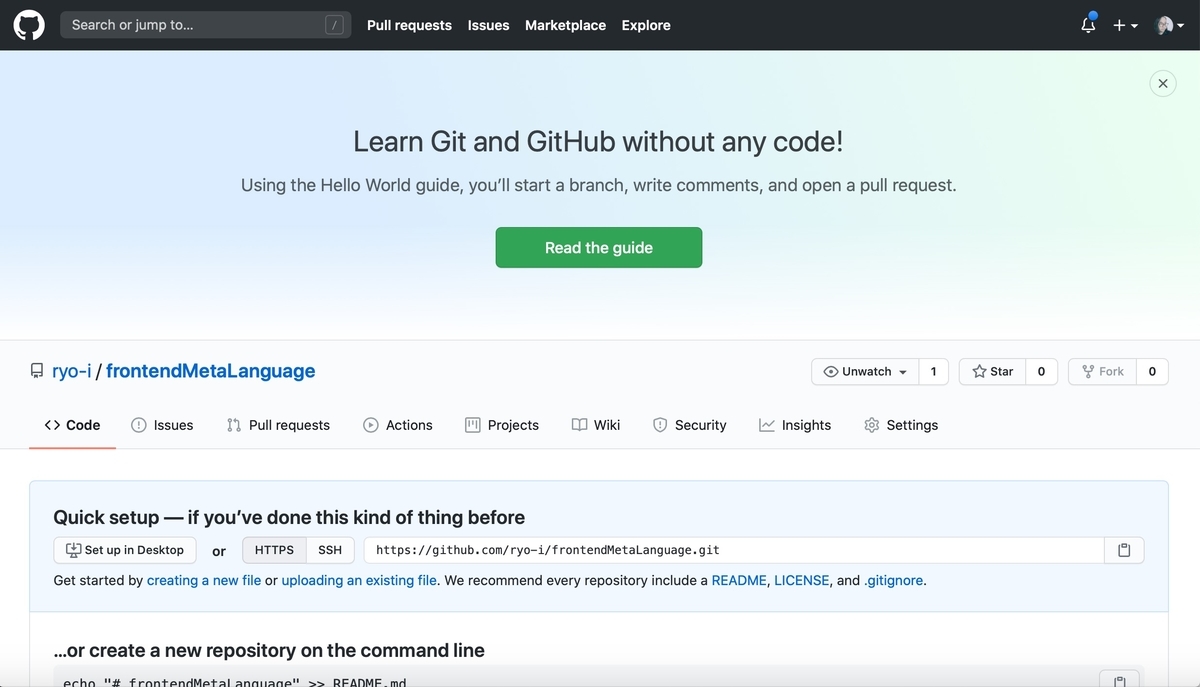
Task: Copy the clone URL to clipboard
Action: pyautogui.click(x=1124, y=550)
